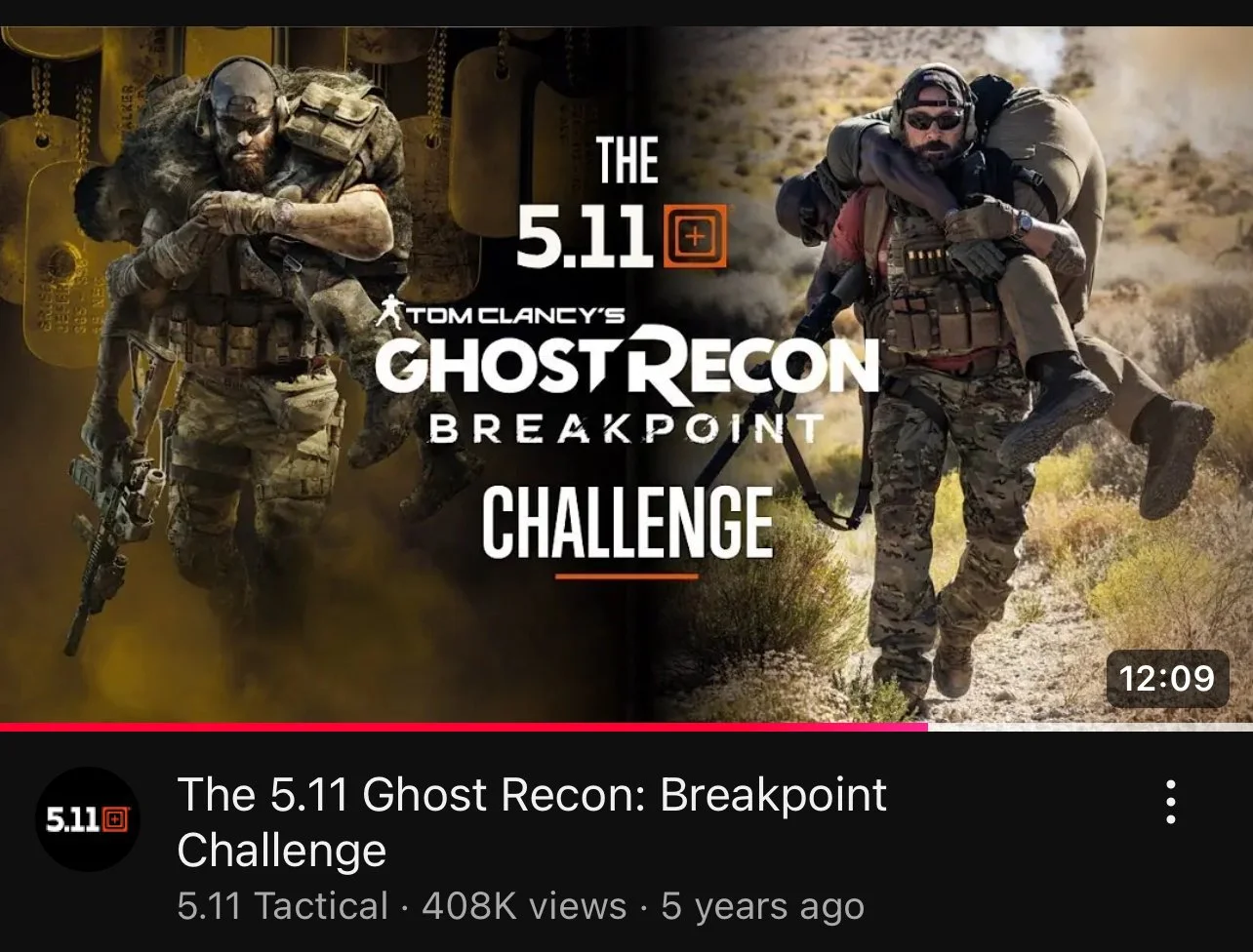
Task: Open the three-dot video options menu
Action: [1170, 803]
